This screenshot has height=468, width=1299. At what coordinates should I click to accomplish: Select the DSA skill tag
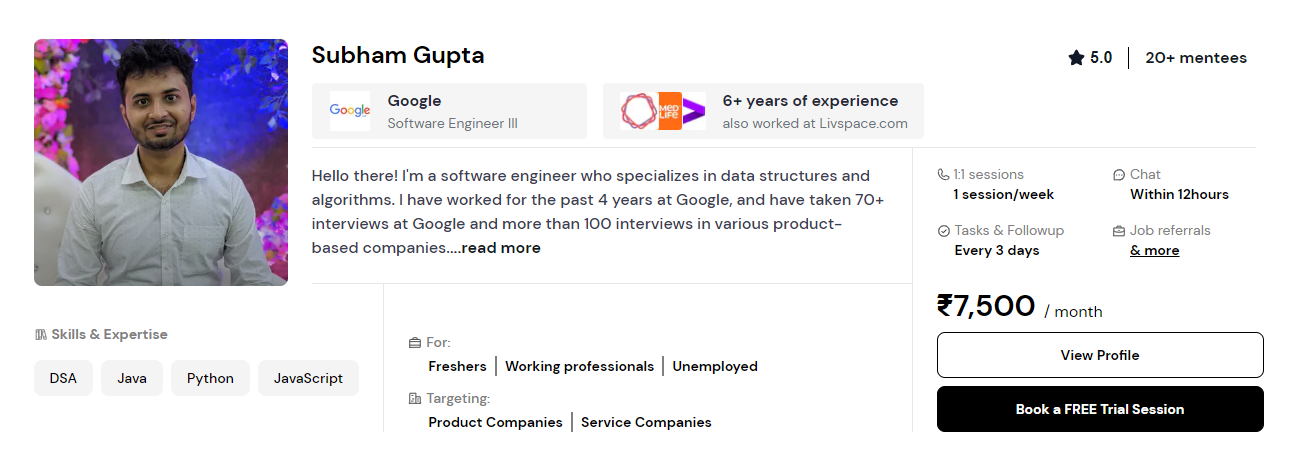(x=63, y=379)
